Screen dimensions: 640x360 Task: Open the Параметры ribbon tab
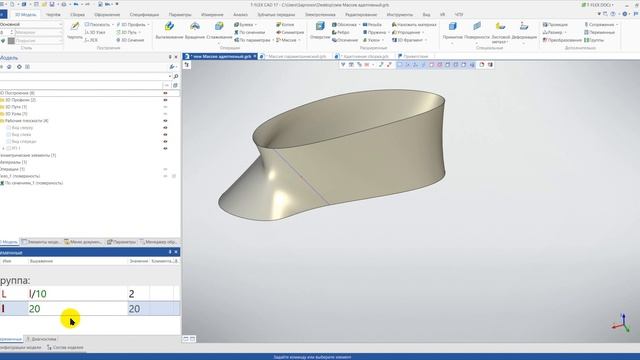click(180, 14)
